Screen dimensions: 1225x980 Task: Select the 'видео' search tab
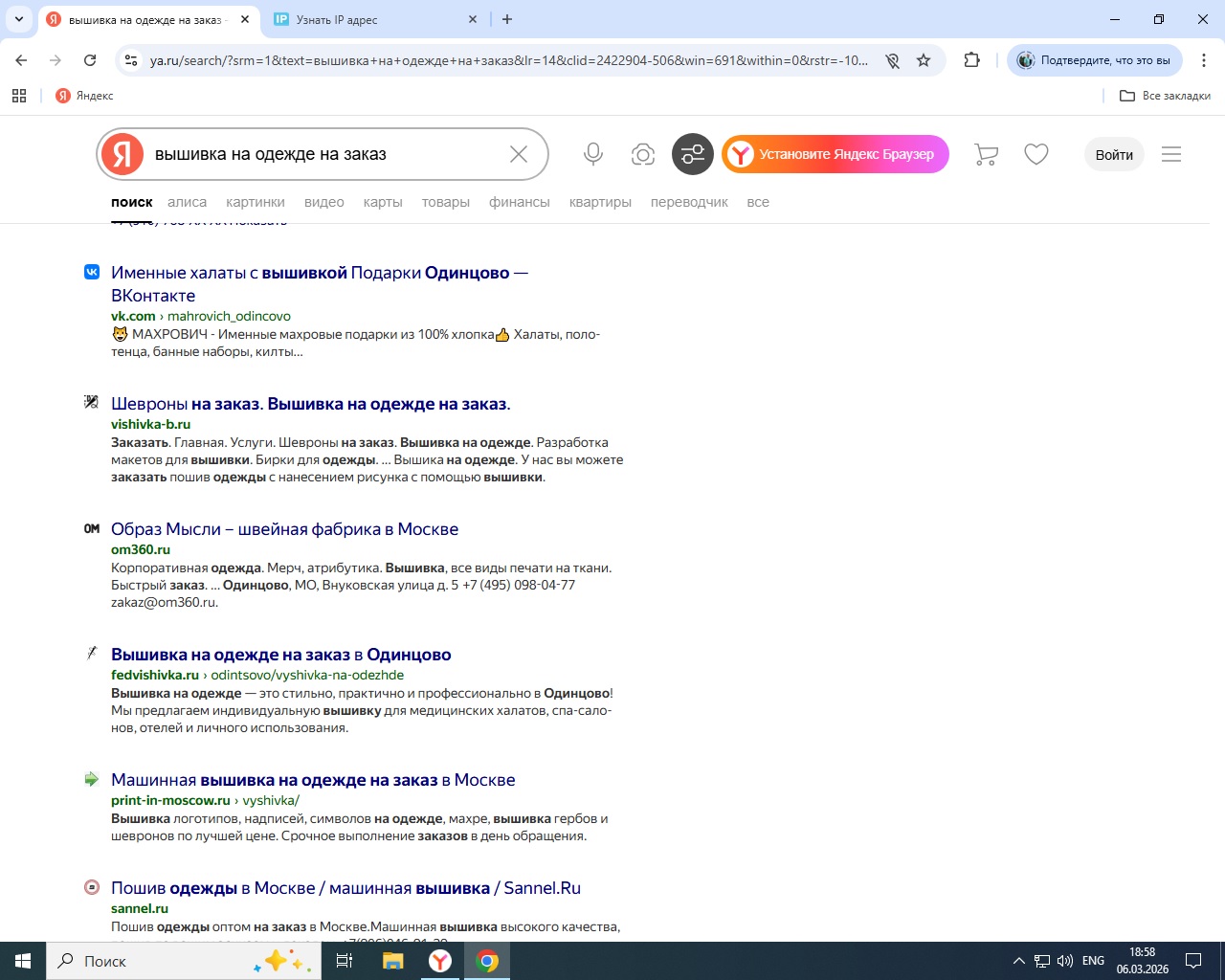point(324,202)
